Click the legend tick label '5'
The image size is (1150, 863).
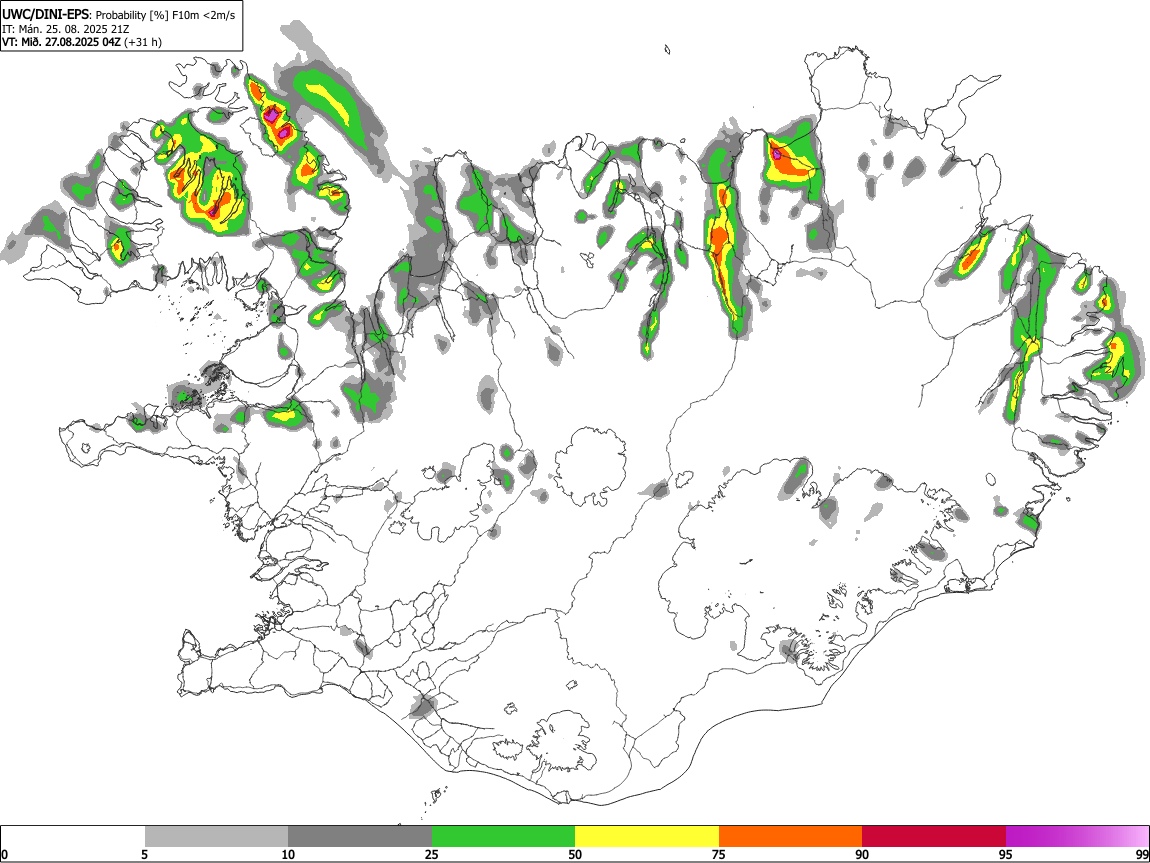[144, 855]
